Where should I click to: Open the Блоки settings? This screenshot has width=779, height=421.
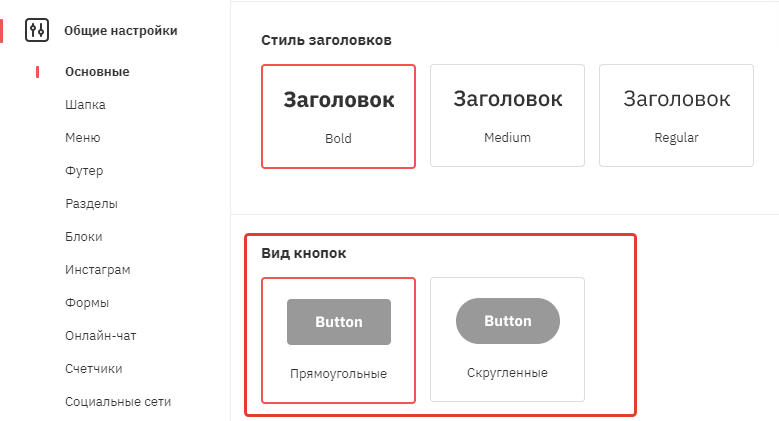[x=83, y=237]
